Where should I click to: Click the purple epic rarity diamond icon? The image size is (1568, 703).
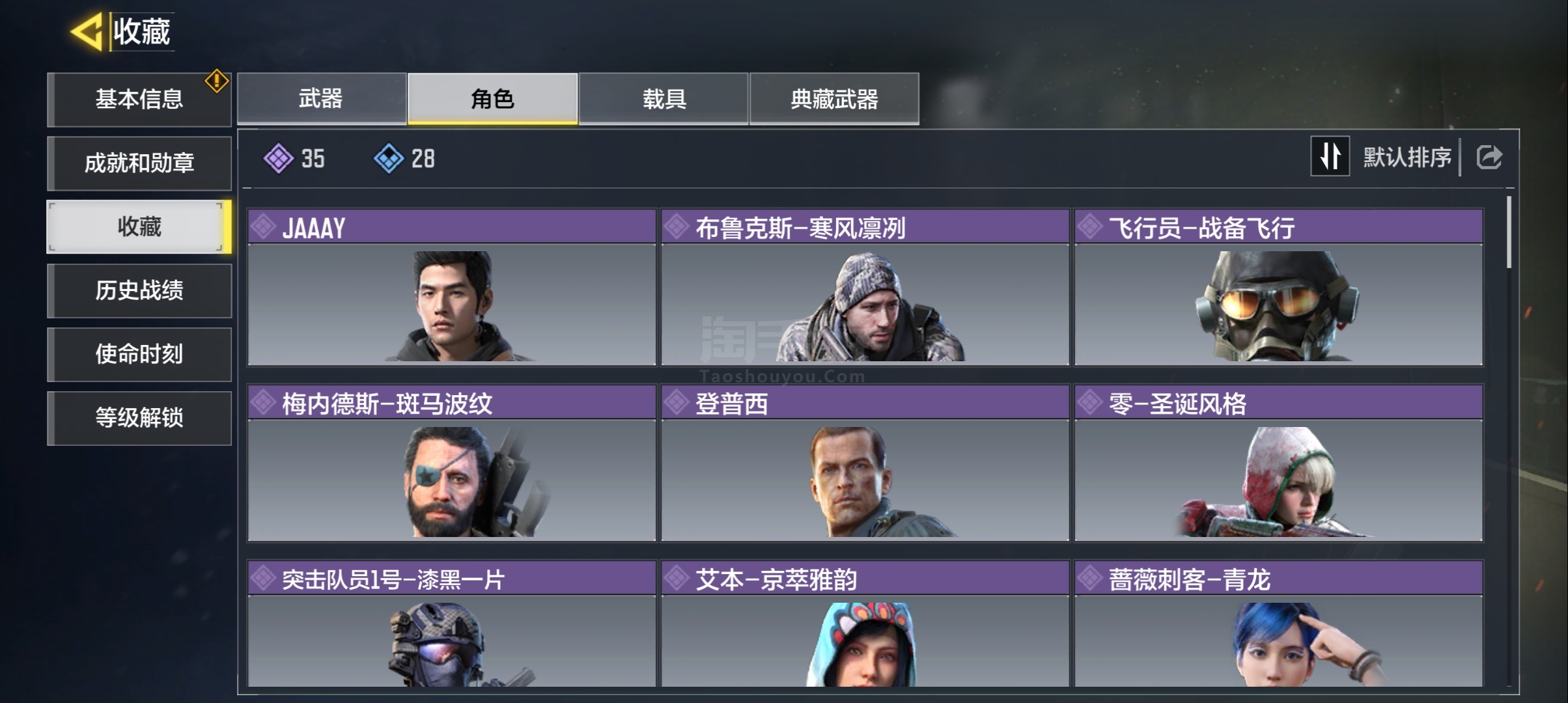pyautogui.click(x=279, y=158)
